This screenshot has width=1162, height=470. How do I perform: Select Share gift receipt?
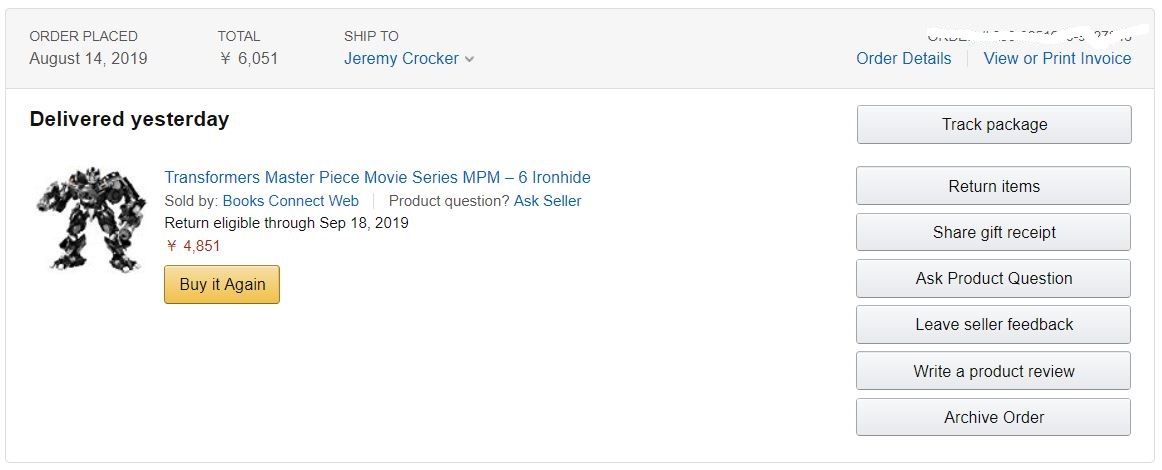pos(993,232)
